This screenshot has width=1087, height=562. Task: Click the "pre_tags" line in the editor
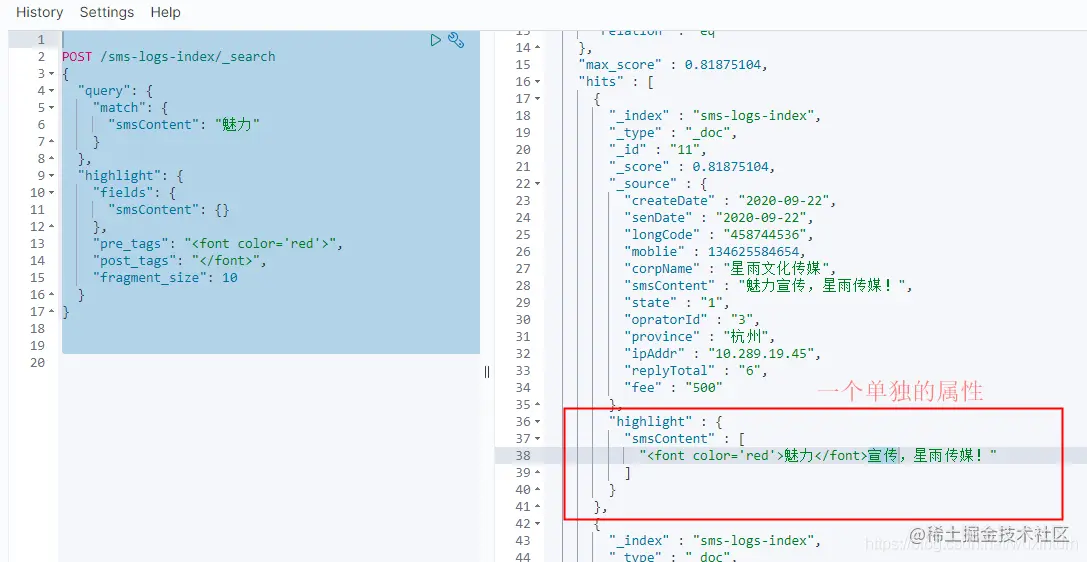coord(218,244)
